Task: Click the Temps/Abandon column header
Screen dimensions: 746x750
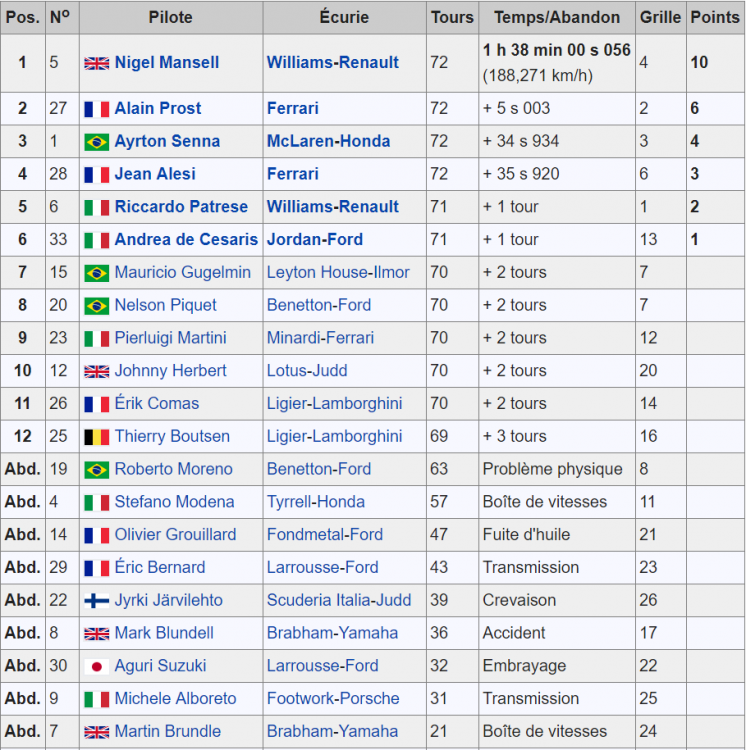Action: 557,17
